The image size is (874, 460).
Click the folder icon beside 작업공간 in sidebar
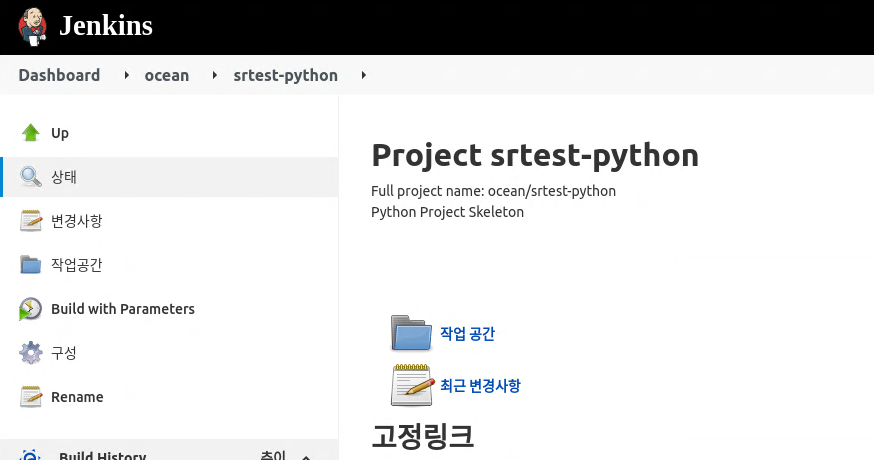(31, 264)
